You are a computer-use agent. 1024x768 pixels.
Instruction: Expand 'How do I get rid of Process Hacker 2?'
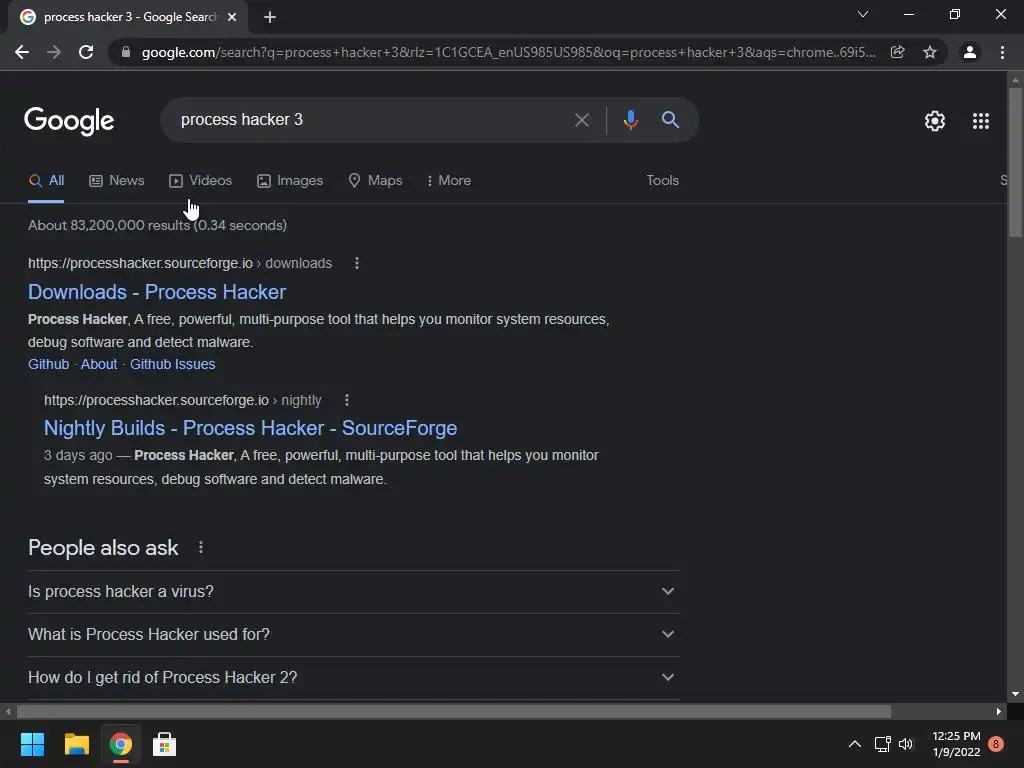tap(353, 678)
